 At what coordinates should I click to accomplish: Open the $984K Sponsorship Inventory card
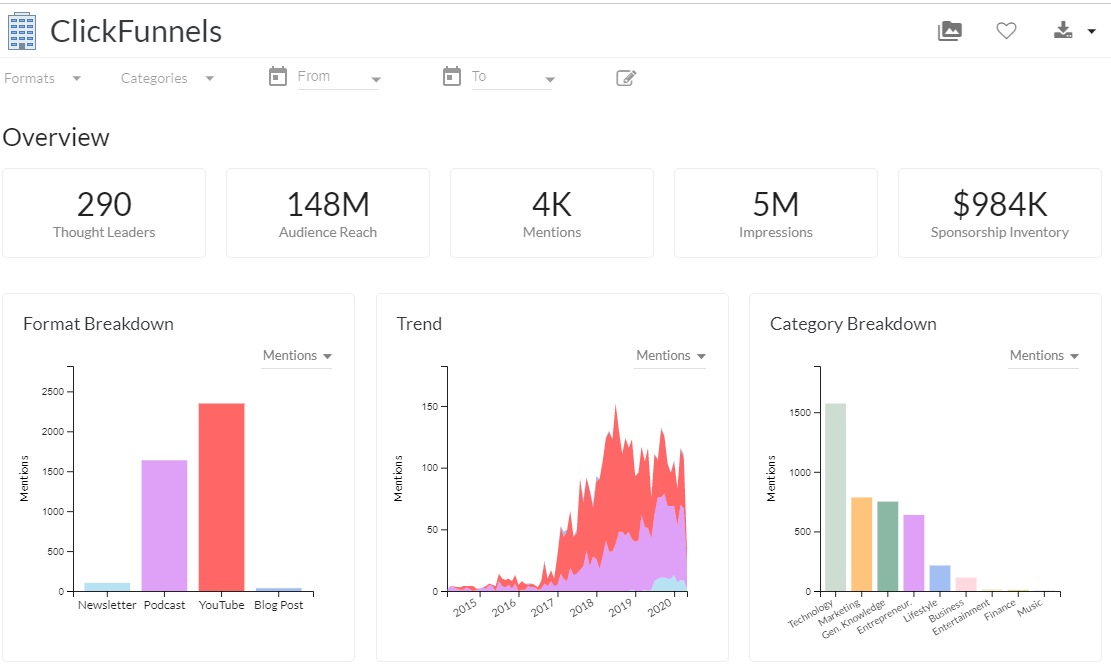click(1000, 213)
